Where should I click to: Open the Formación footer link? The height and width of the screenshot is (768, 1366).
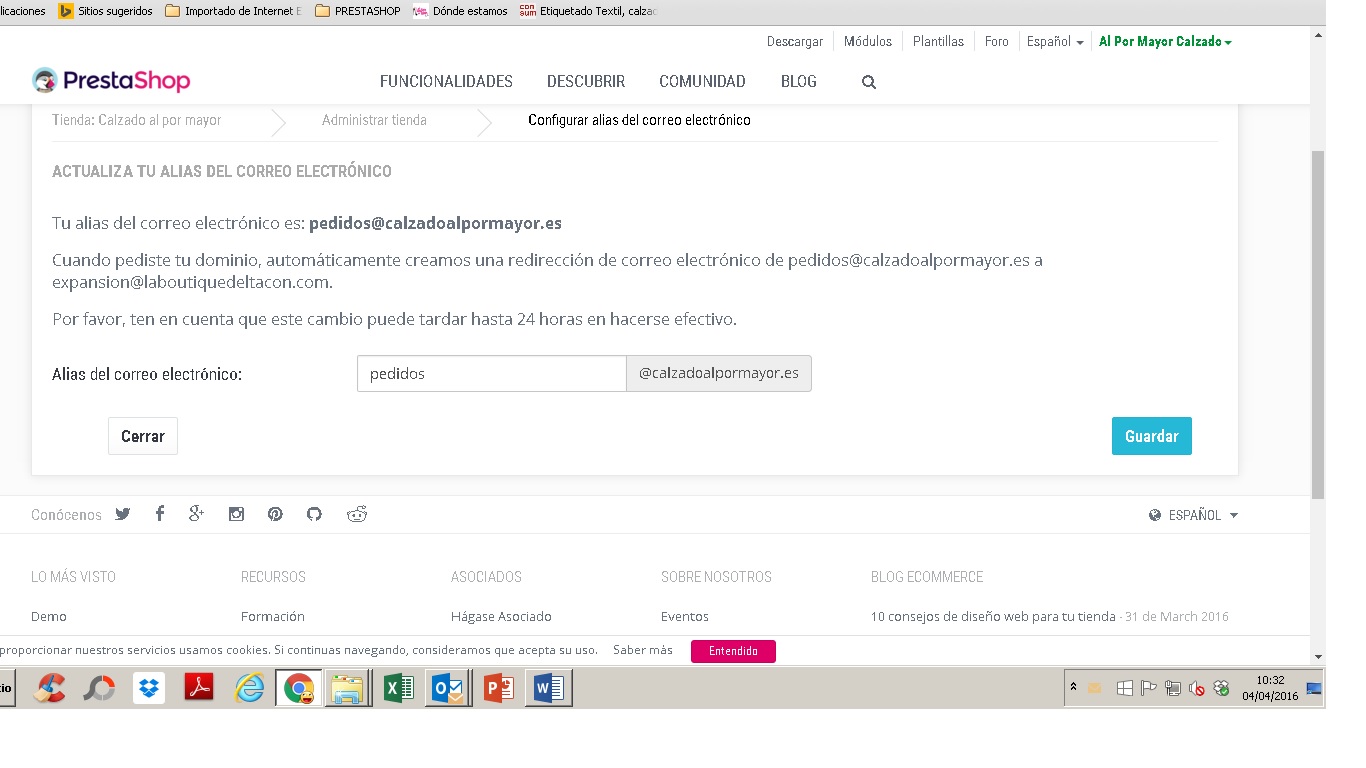coord(273,617)
